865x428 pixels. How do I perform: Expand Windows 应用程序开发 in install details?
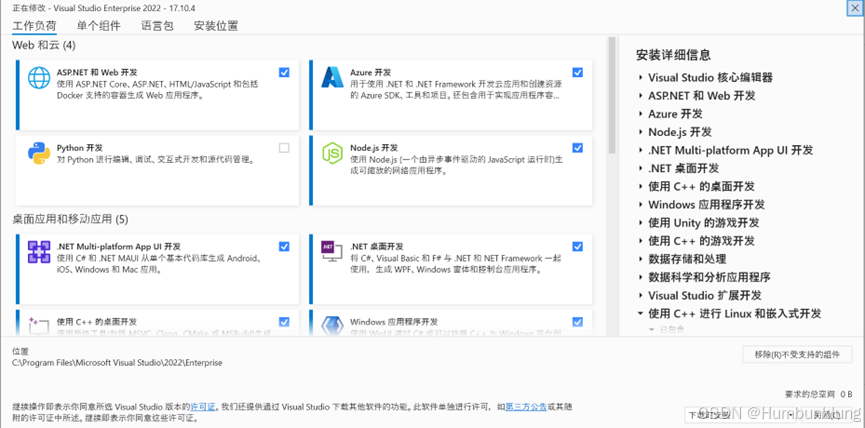(x=640, y=205)
